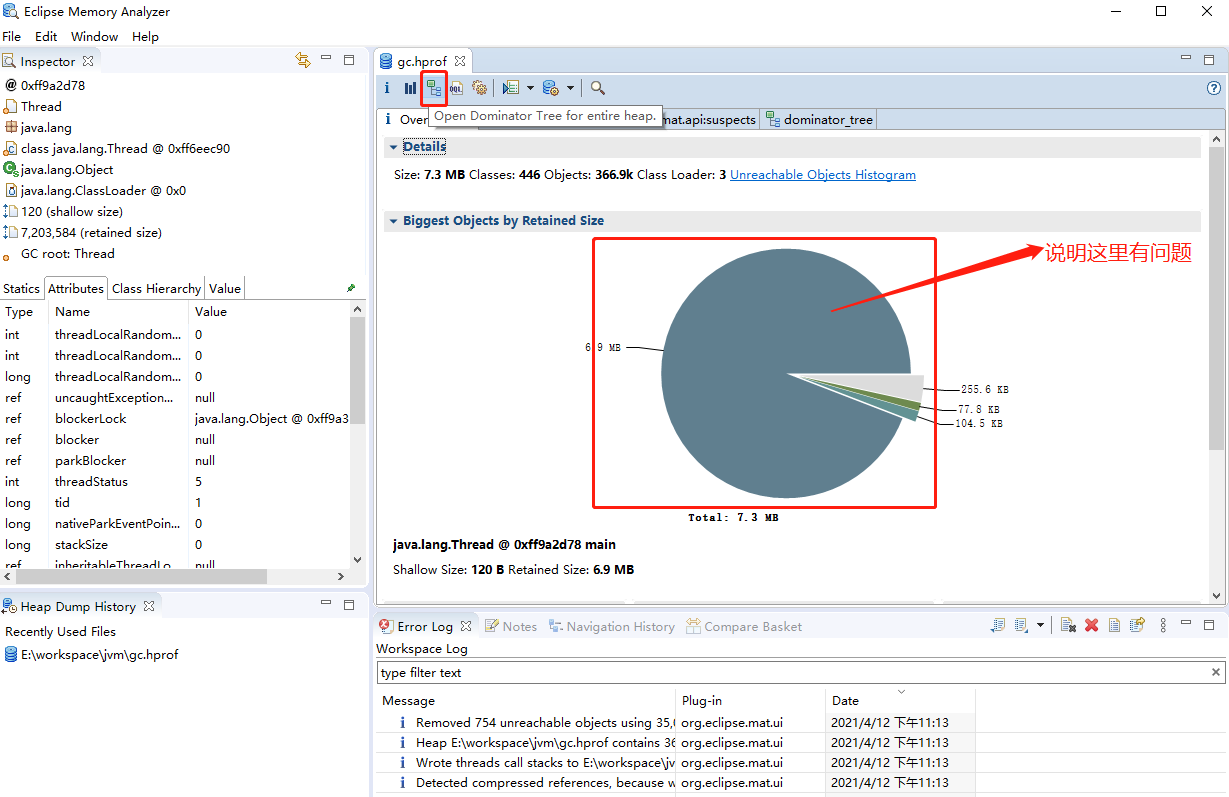
Task: Click the Inspector vertical scrollbar
Action: pos(357,370)
